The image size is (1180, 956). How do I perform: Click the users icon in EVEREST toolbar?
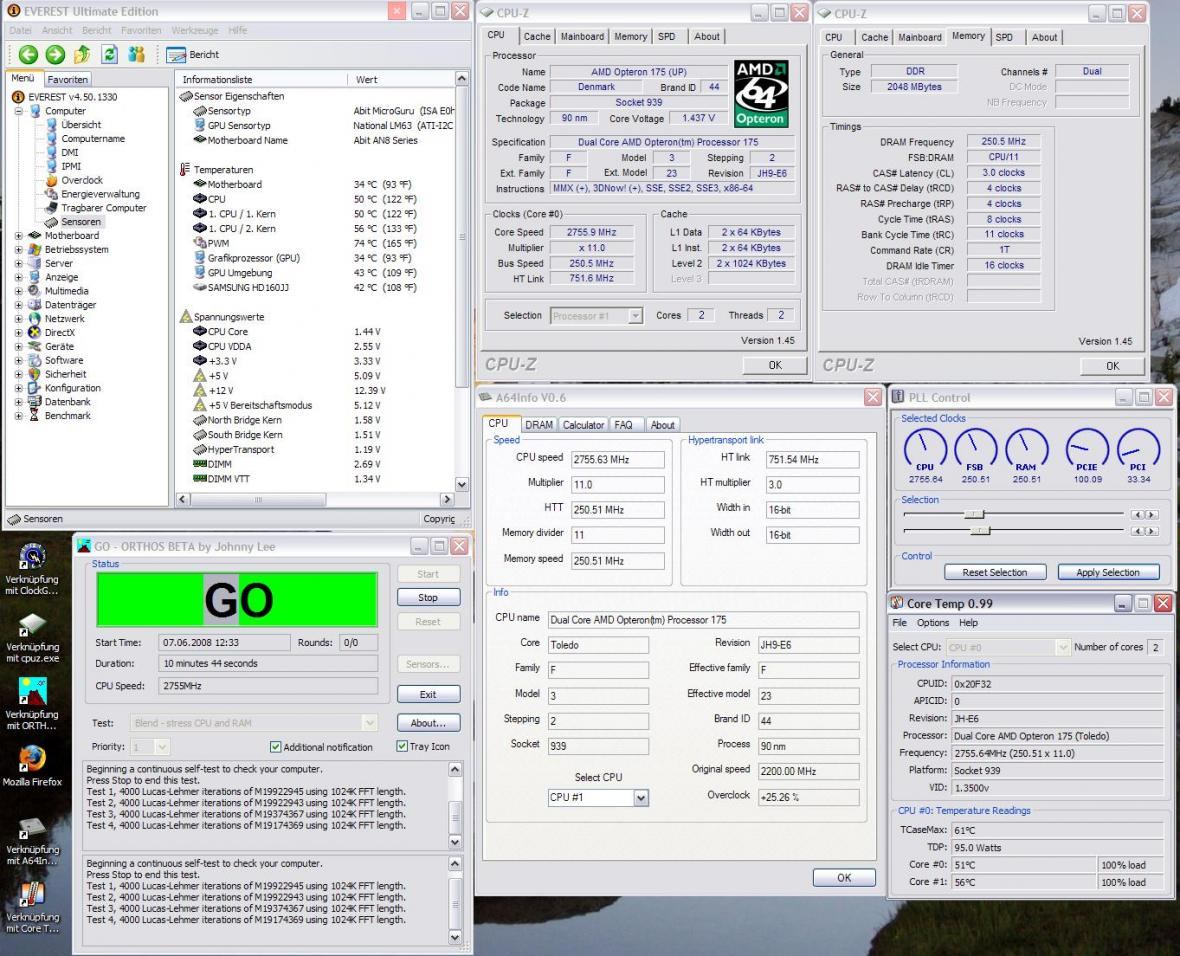(136, 54)
